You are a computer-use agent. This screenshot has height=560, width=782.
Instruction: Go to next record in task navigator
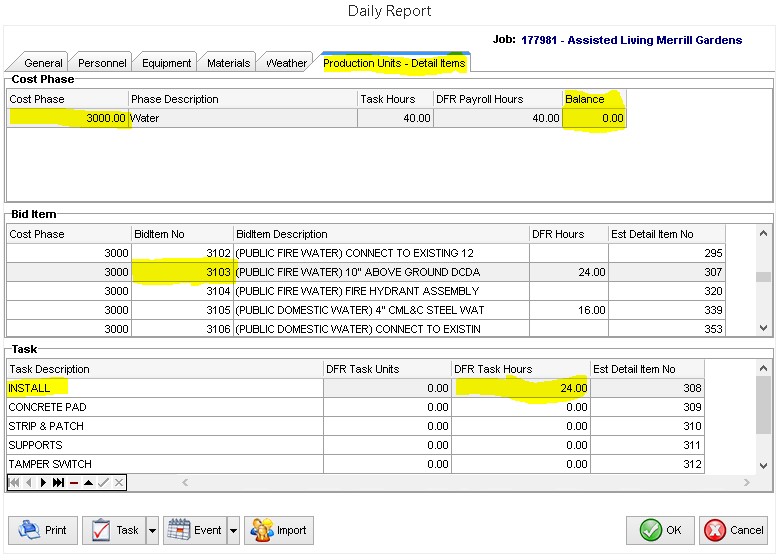tap(43, 482)
